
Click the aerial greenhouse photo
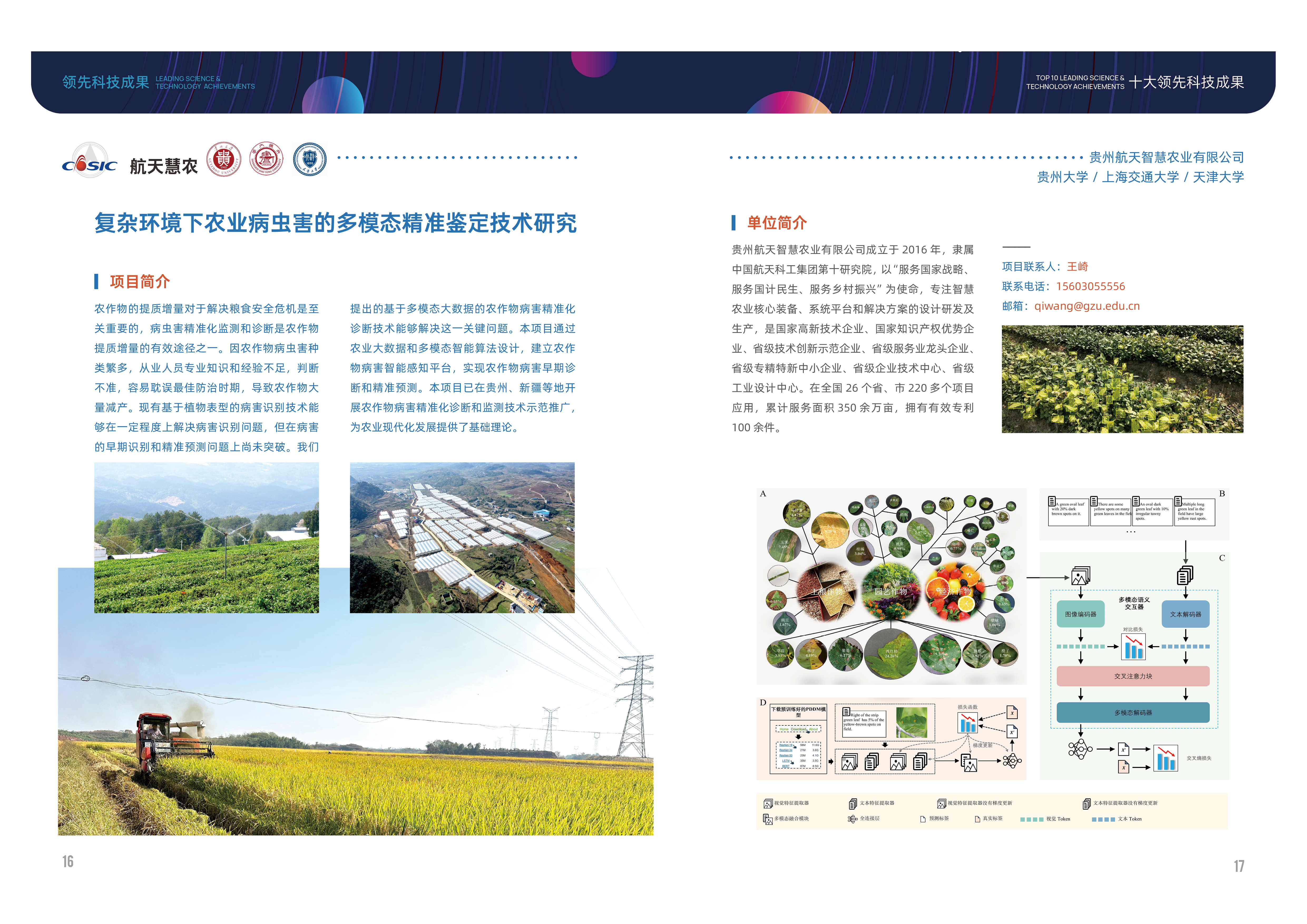tap(462, 538)
